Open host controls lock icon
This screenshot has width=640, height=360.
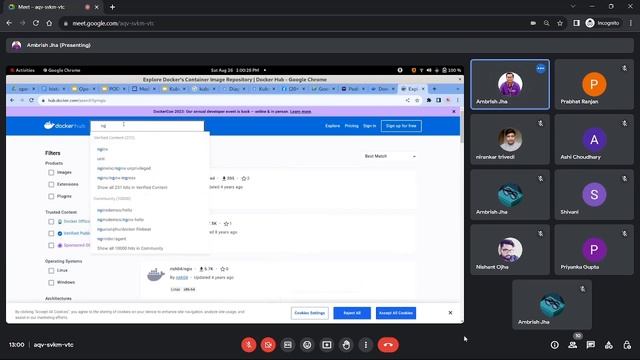pos(627,345)
